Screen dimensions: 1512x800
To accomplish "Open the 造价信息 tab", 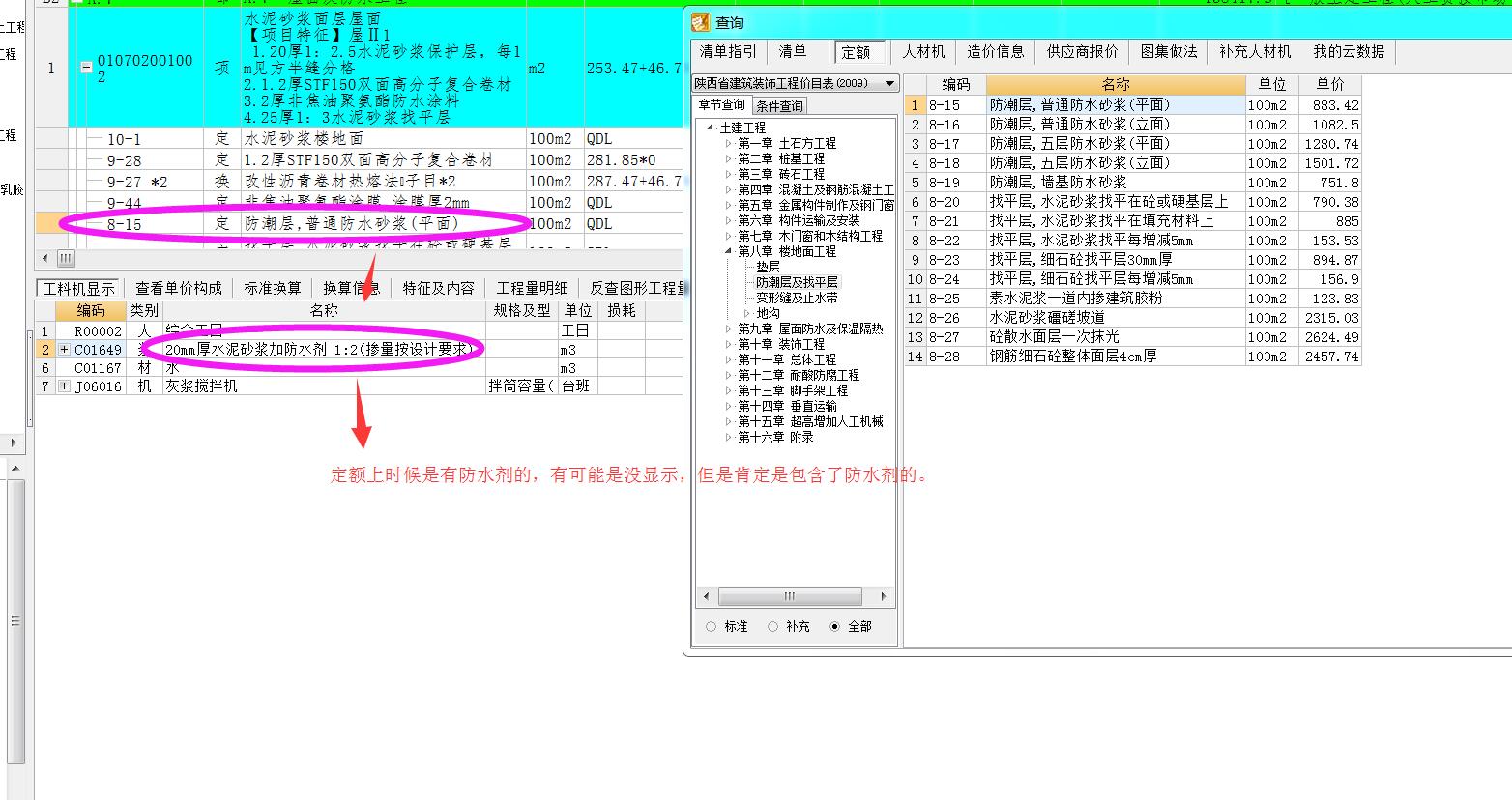I will point(996,51).
